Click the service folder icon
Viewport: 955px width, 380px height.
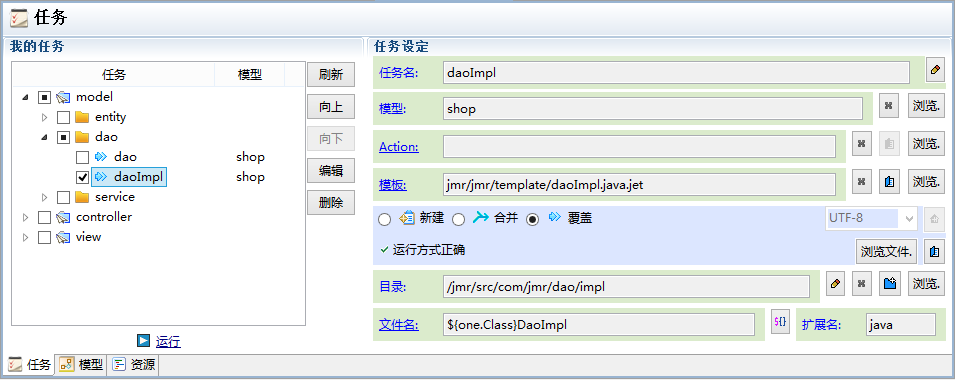point(82,197)
